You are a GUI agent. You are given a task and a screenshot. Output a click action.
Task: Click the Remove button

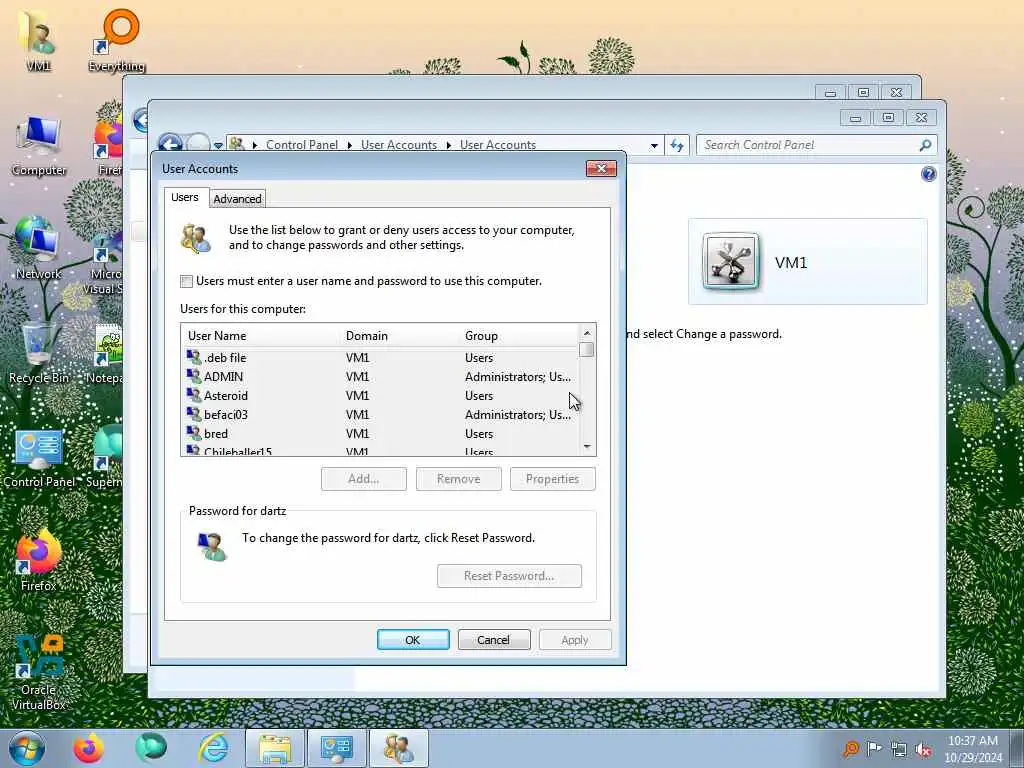pyautogui.click(x=458, y=479)
